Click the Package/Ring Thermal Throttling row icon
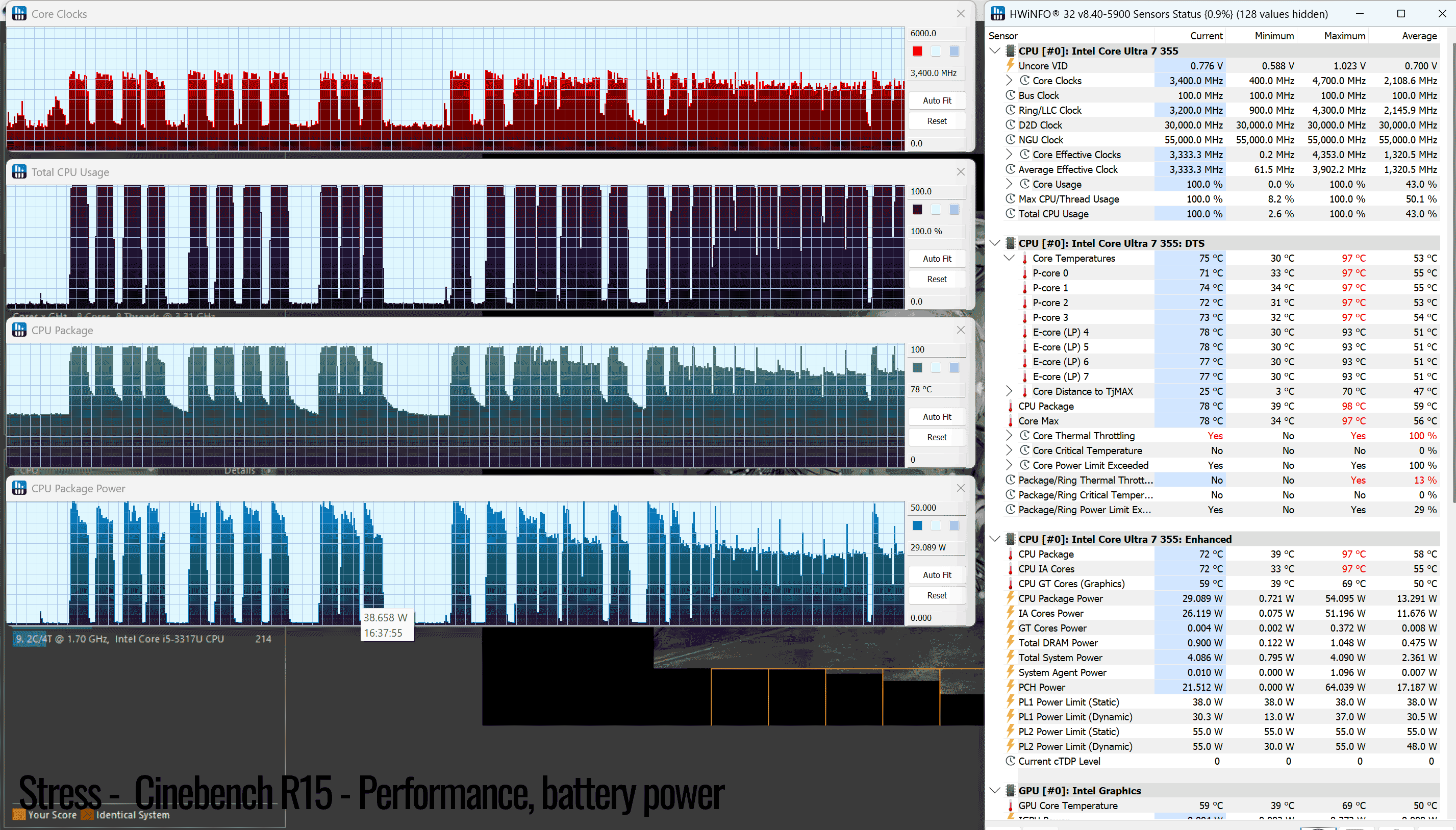The image size is (1456, 830). 1010,480
